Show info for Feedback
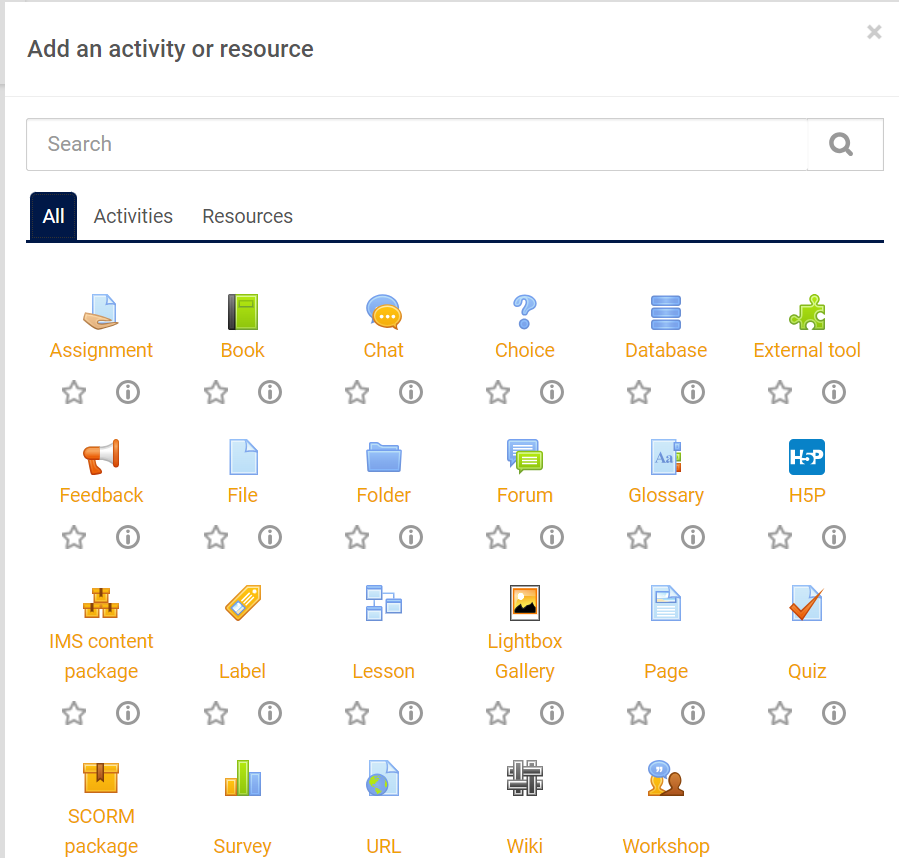 128,537
